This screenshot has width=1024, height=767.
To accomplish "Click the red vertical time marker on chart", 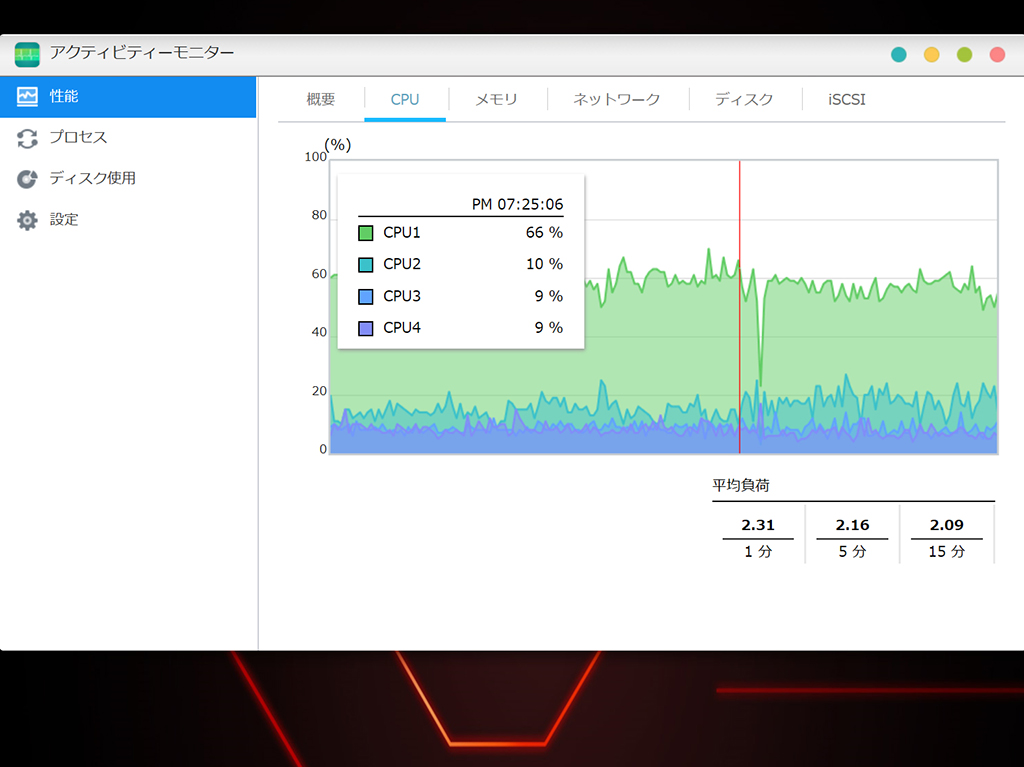I will [x=739, y=307].
